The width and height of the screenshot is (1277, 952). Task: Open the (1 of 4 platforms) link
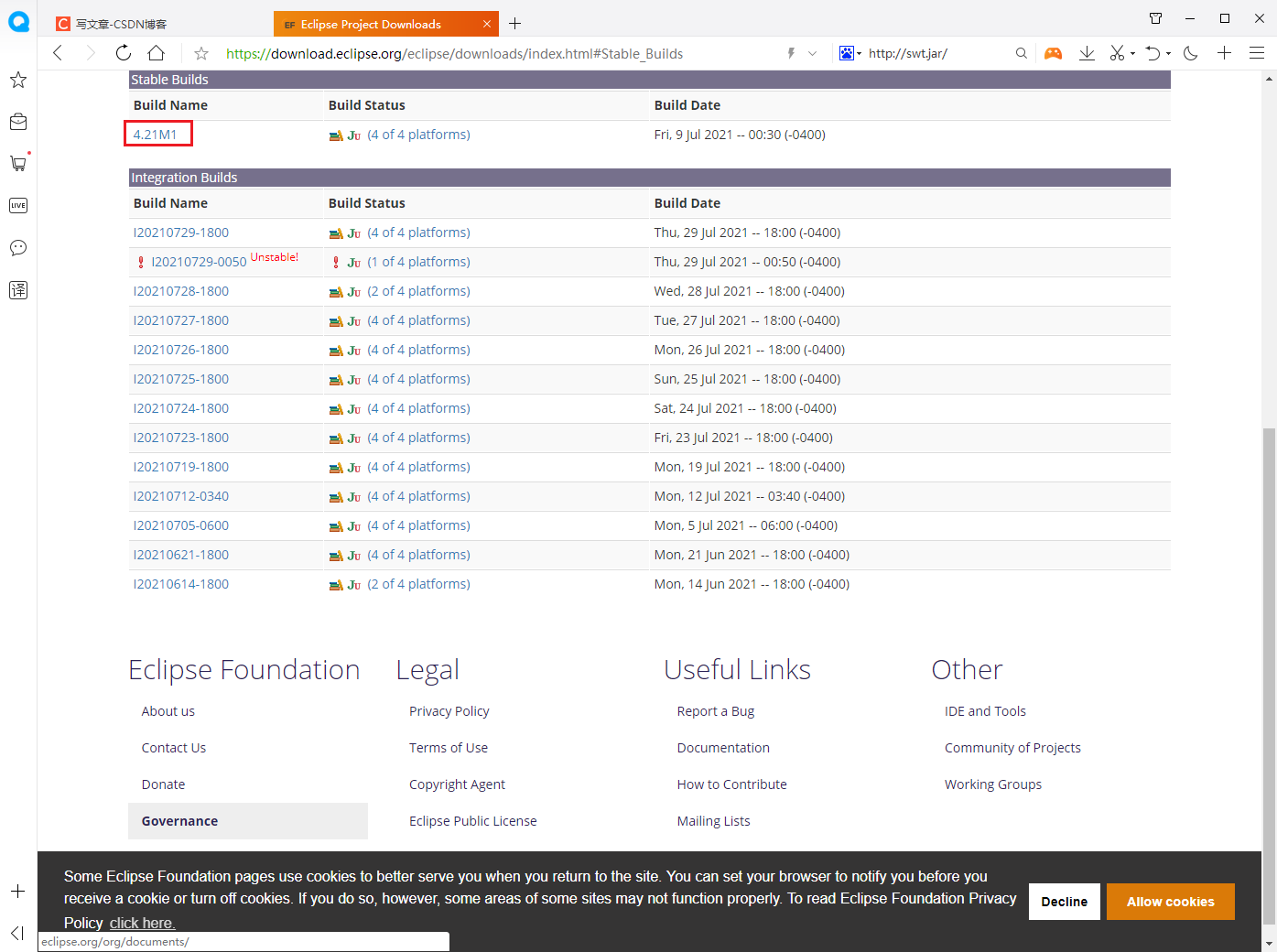(418, 262)
